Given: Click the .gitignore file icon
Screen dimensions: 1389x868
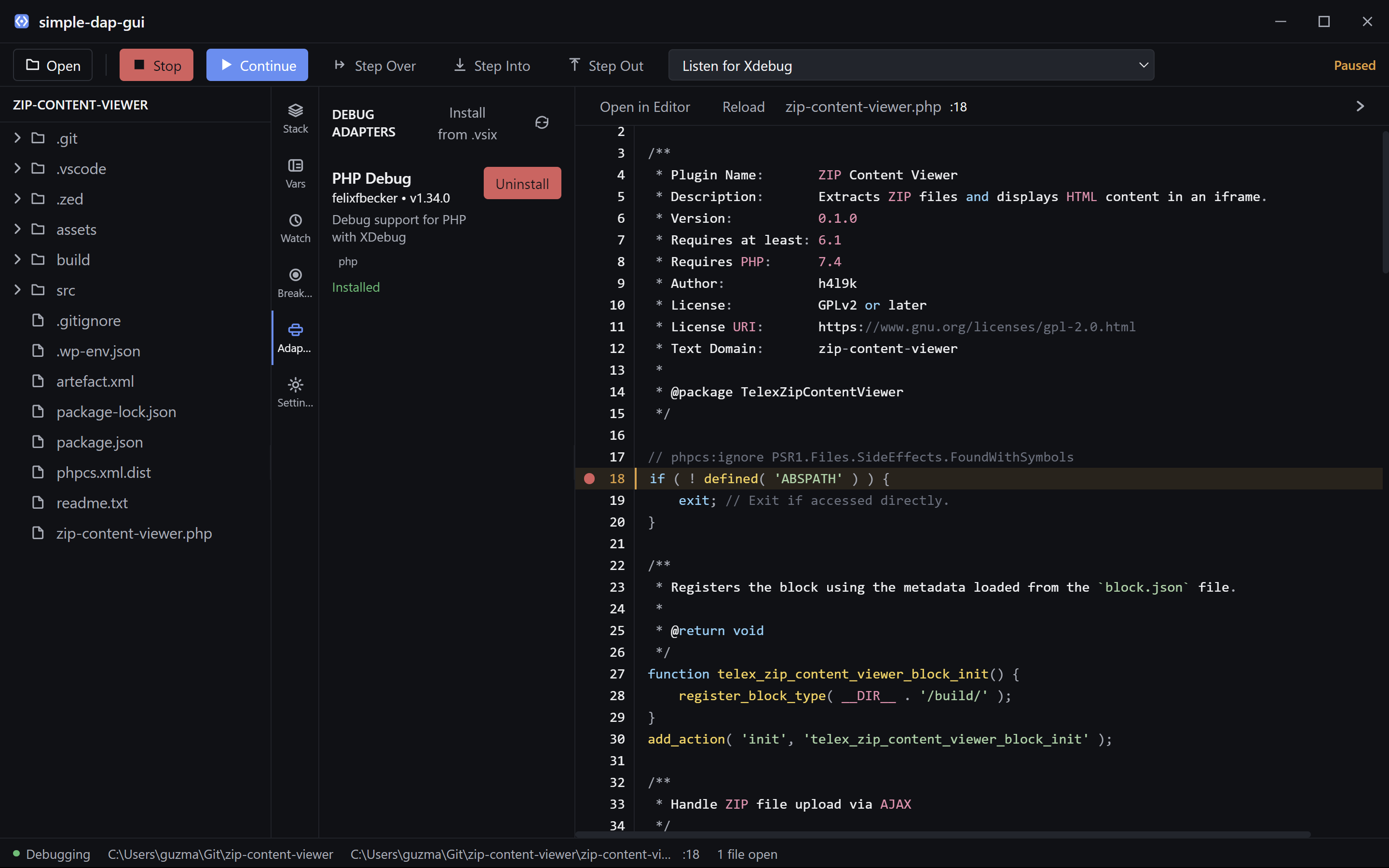Looking at the screenshot, I should tap(38, 320).
